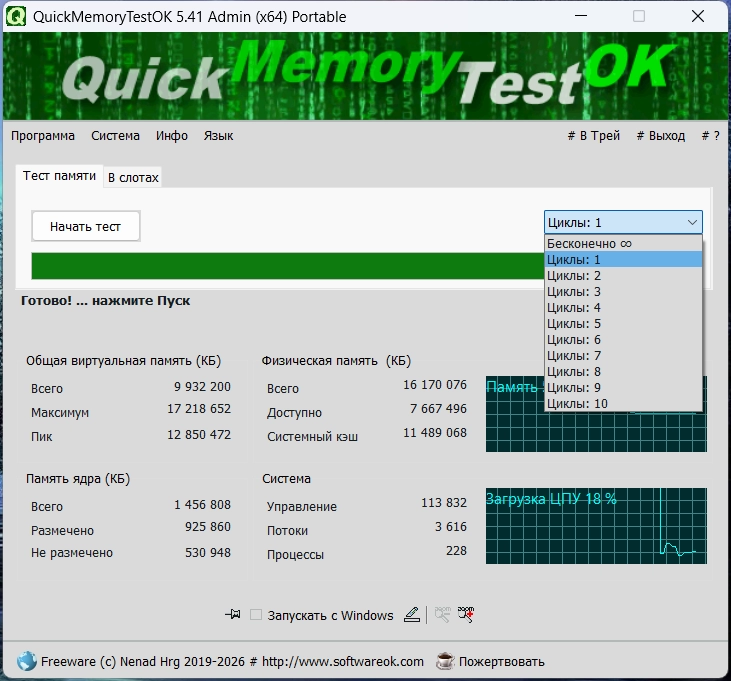Minimize the QuickMemoryTestOK window
731x681 pixels.
(581, 16)
